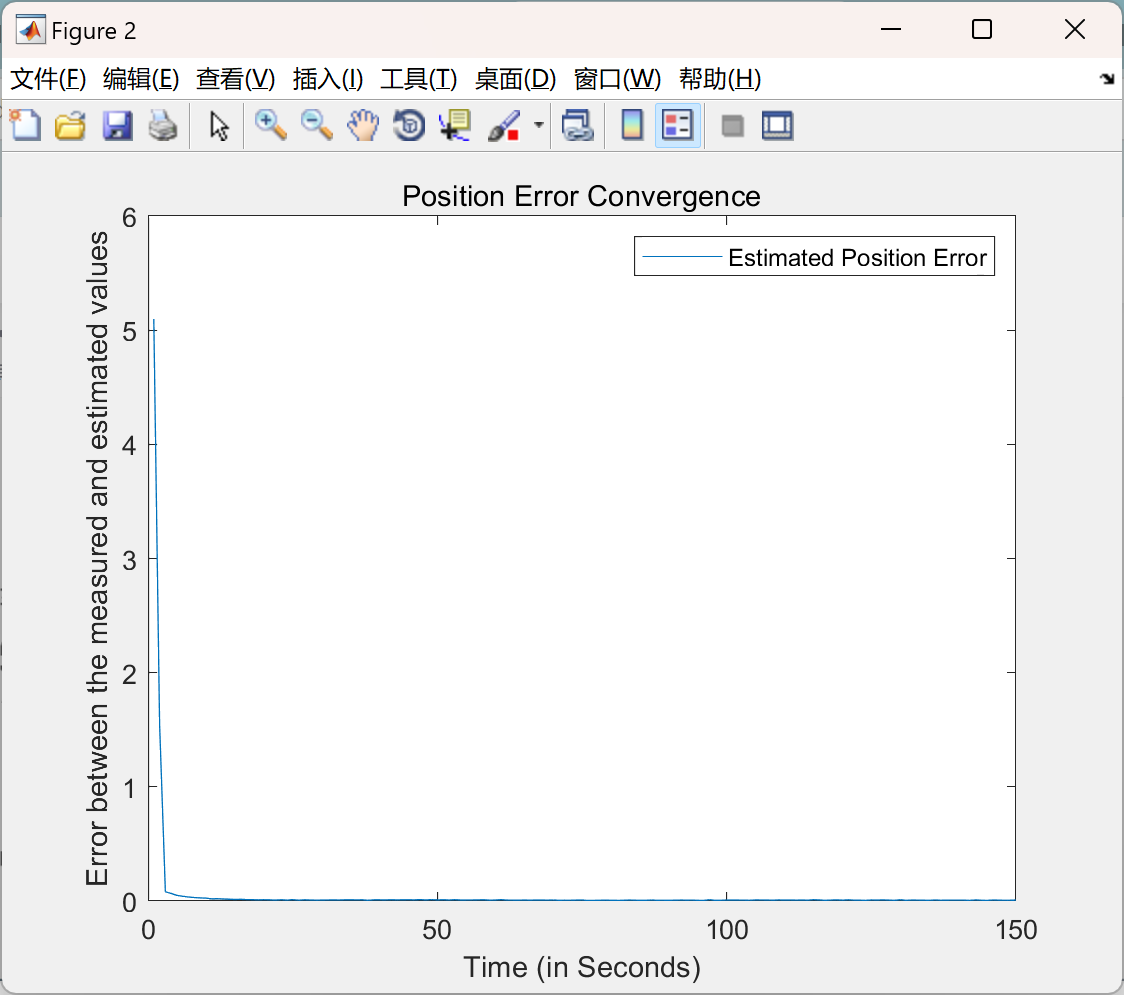
Task: Open the 文件(F) menu
Action: tap(48, 79)
